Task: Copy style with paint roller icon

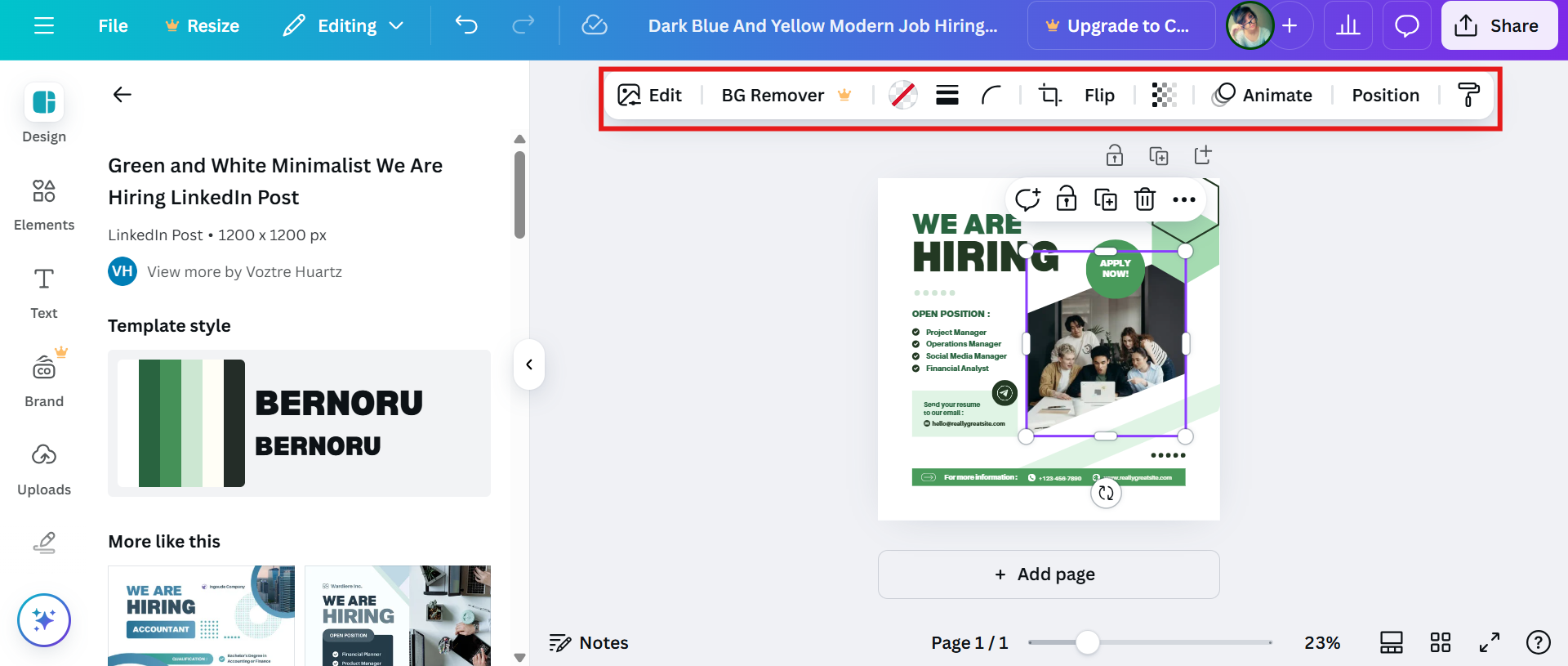Action: click(x=1468, y=96)
